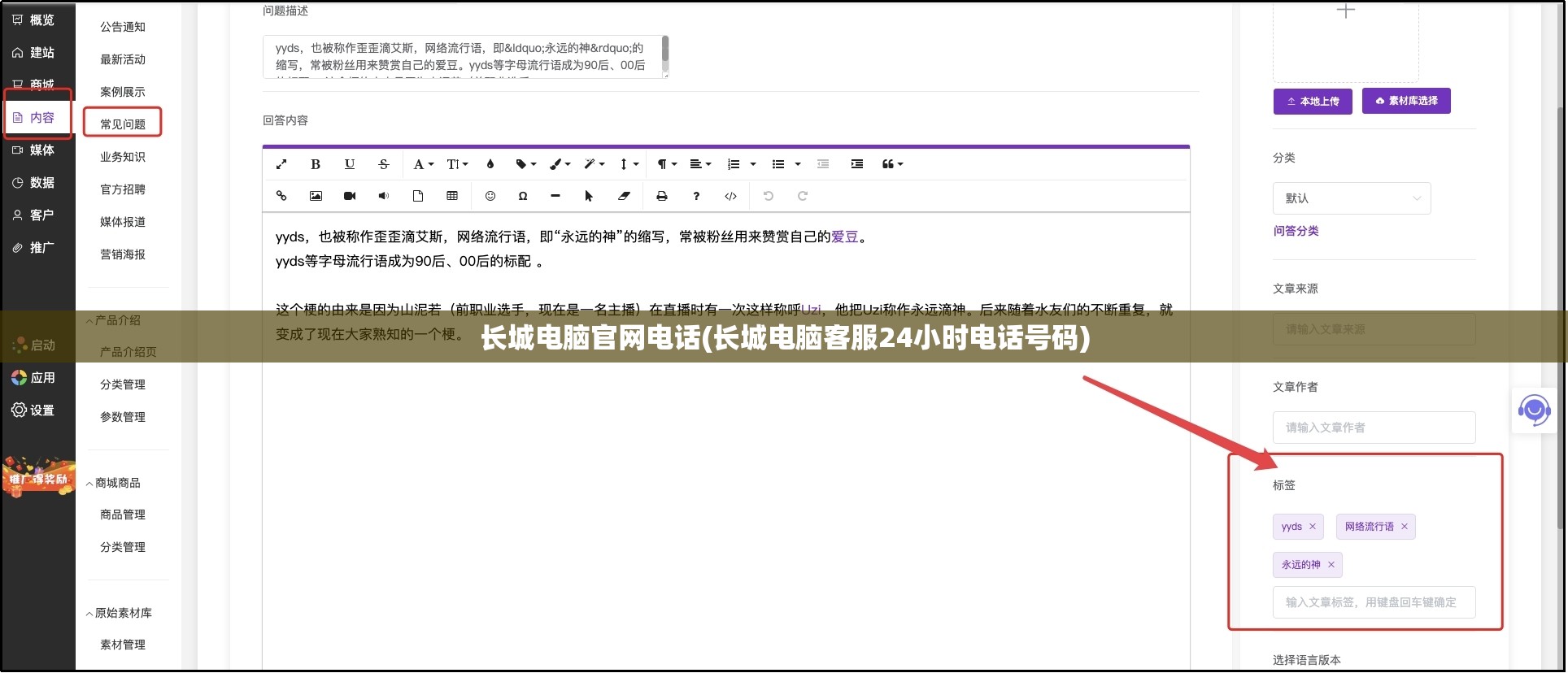Open 建站 in the main sidebar
Viewport: 1568px width, 673px height.
[x=33, y=53]
